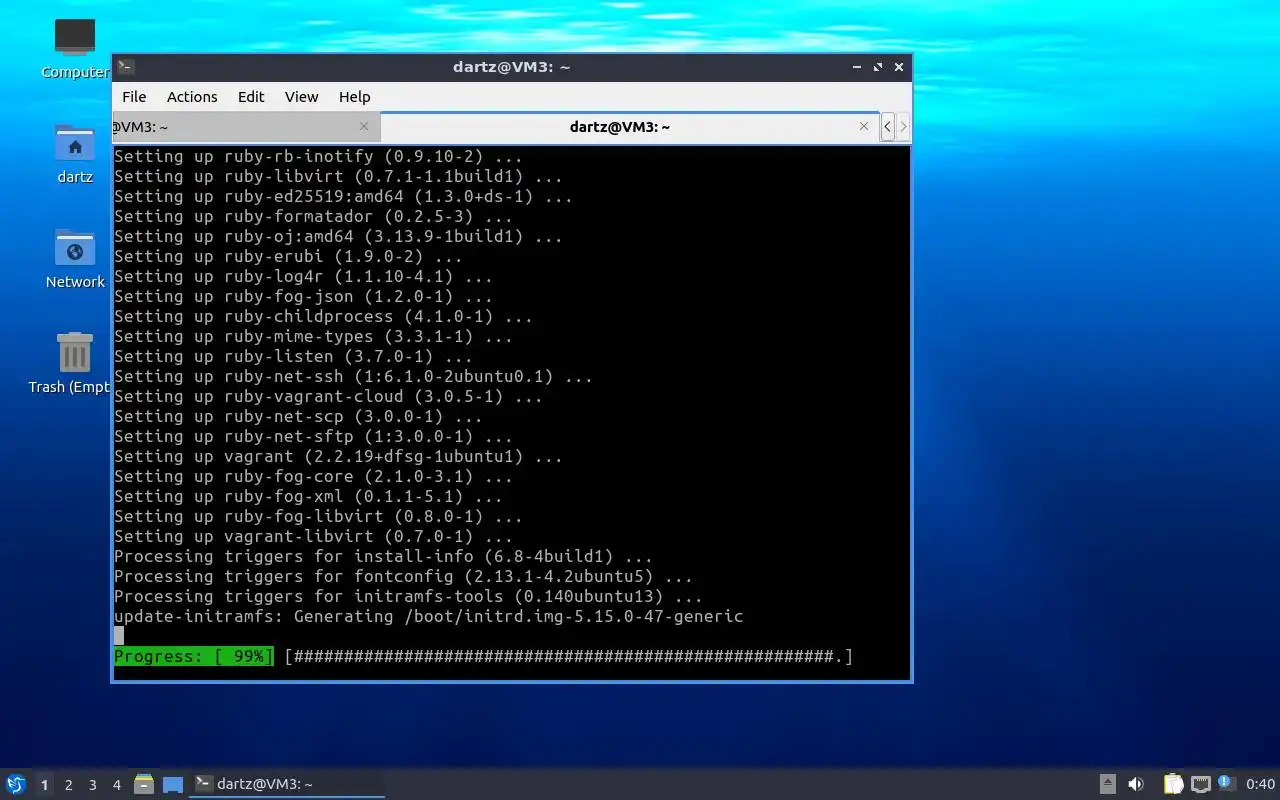Click 'Setting up ruby-fog-xml' line
Viewport: 1280px width, 800px height.
[x=308, y=496]
